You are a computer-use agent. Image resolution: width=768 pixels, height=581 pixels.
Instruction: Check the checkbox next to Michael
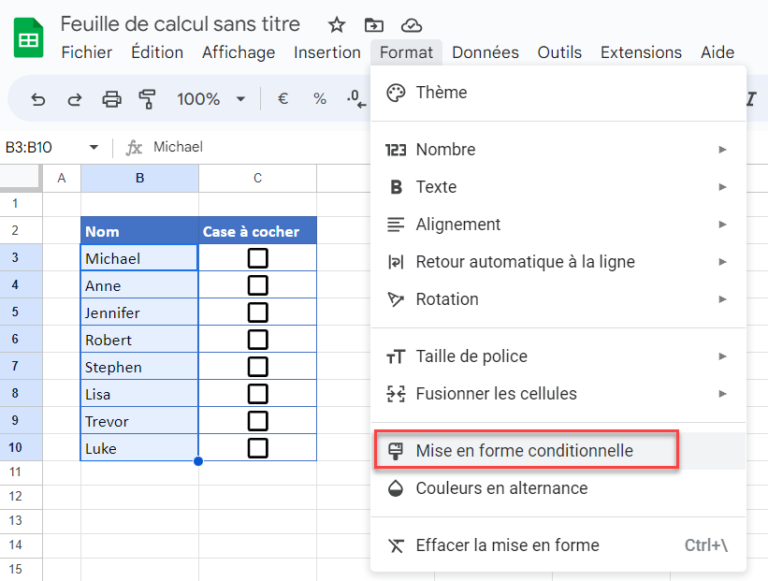click(x=258, y=259)
